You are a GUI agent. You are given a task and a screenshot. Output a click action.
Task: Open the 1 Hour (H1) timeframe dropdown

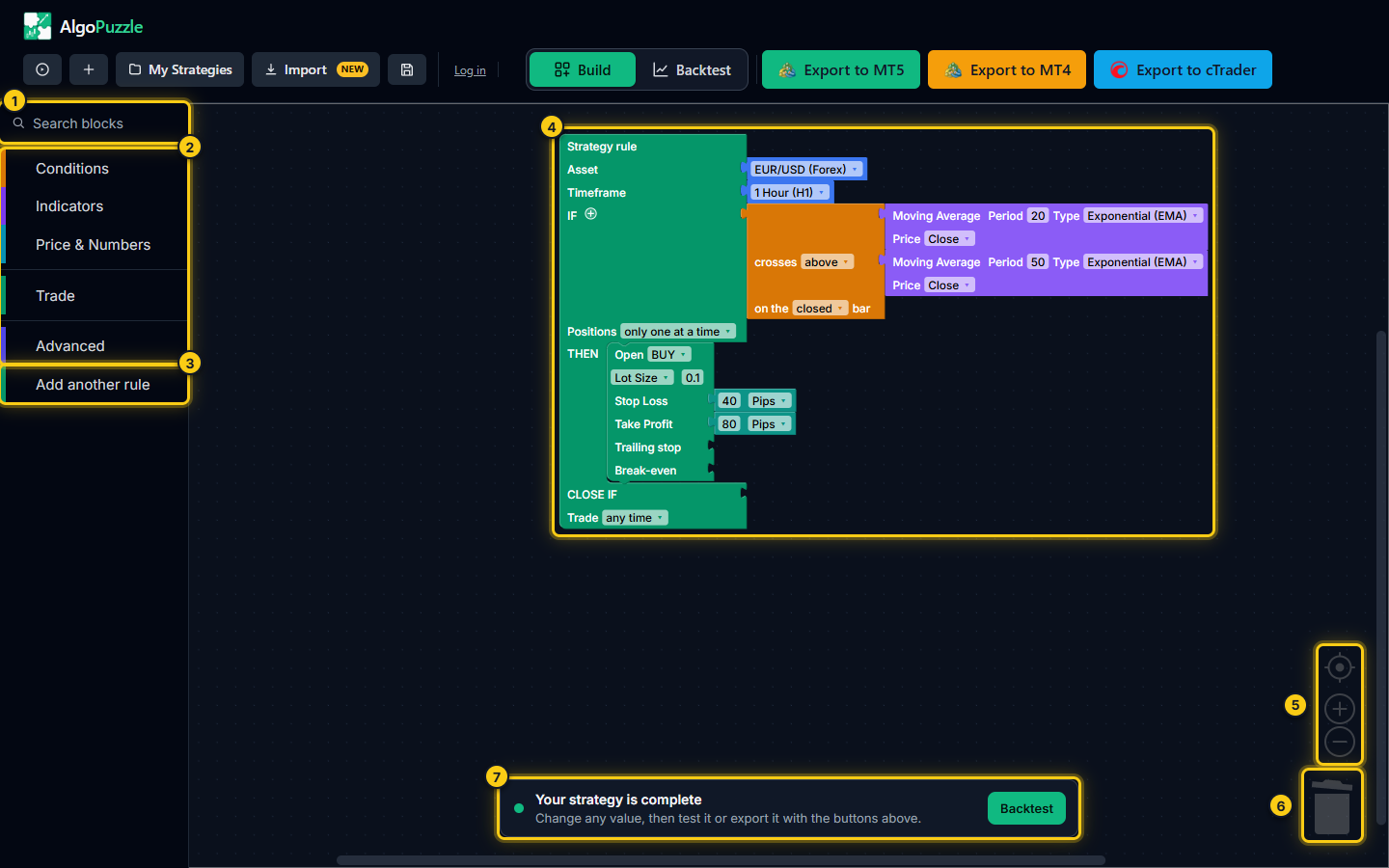[x=790, y=193]
